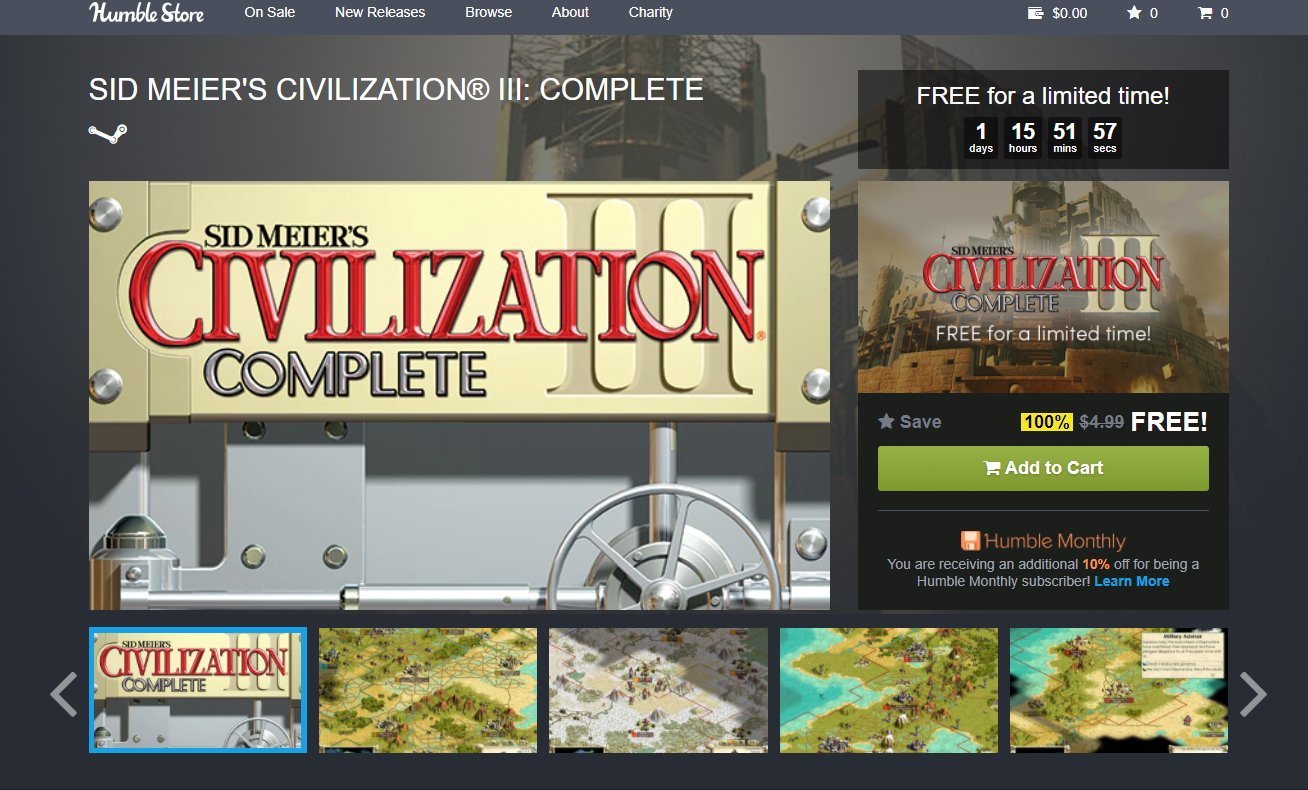
Task: Open the New Releases menu item
Action: click(380, 13)
